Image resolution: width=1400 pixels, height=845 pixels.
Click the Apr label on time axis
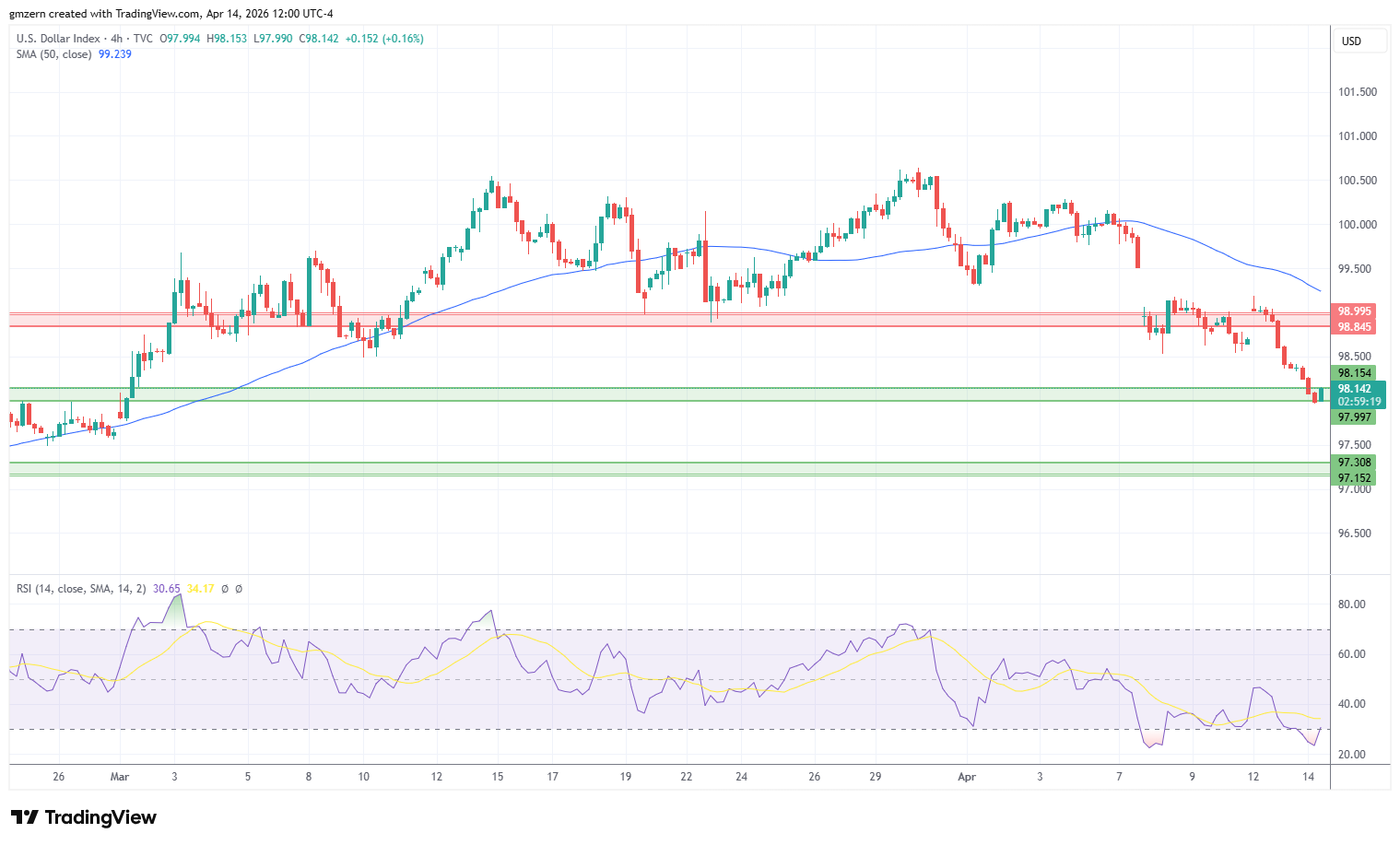(x=967, y=777)
